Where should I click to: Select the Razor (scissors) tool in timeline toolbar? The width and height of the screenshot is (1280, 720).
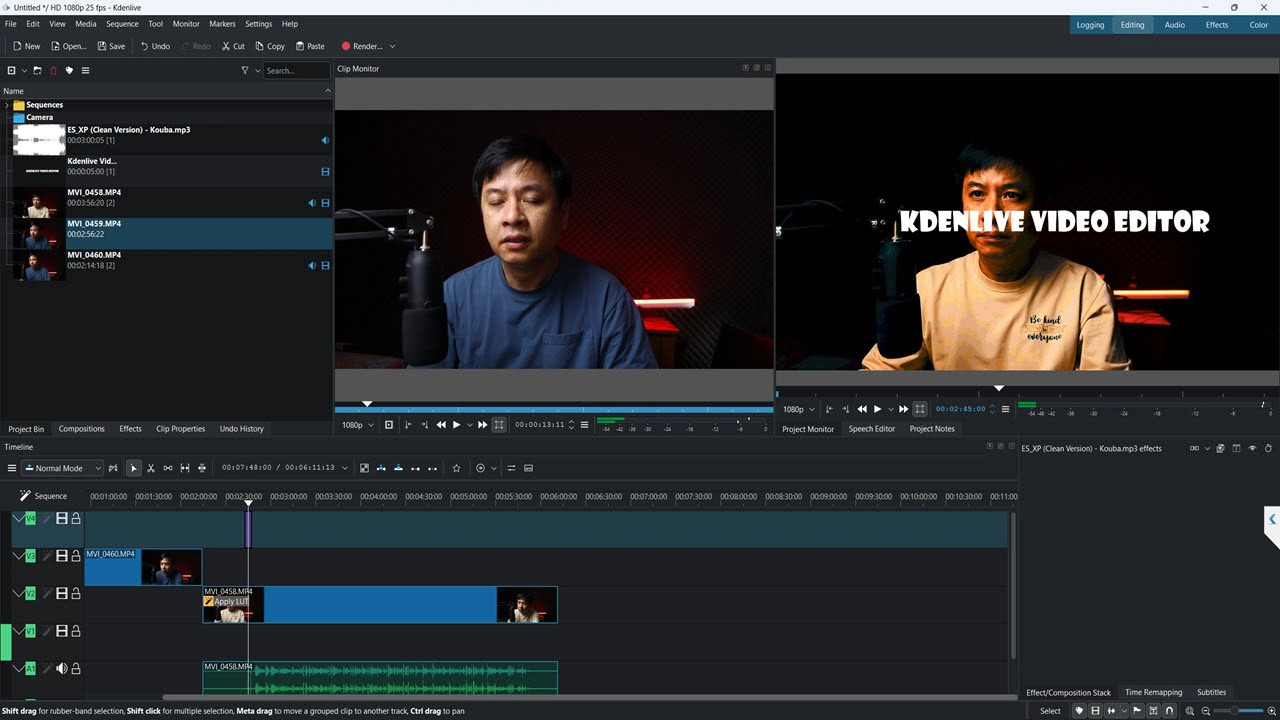click(151, 468)
